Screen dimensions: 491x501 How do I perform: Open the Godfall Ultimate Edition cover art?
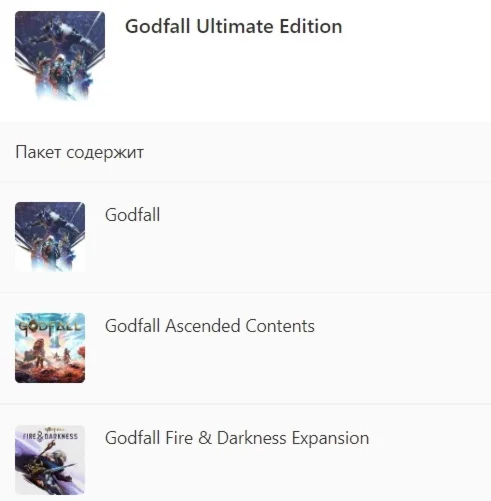click(60, 56)
